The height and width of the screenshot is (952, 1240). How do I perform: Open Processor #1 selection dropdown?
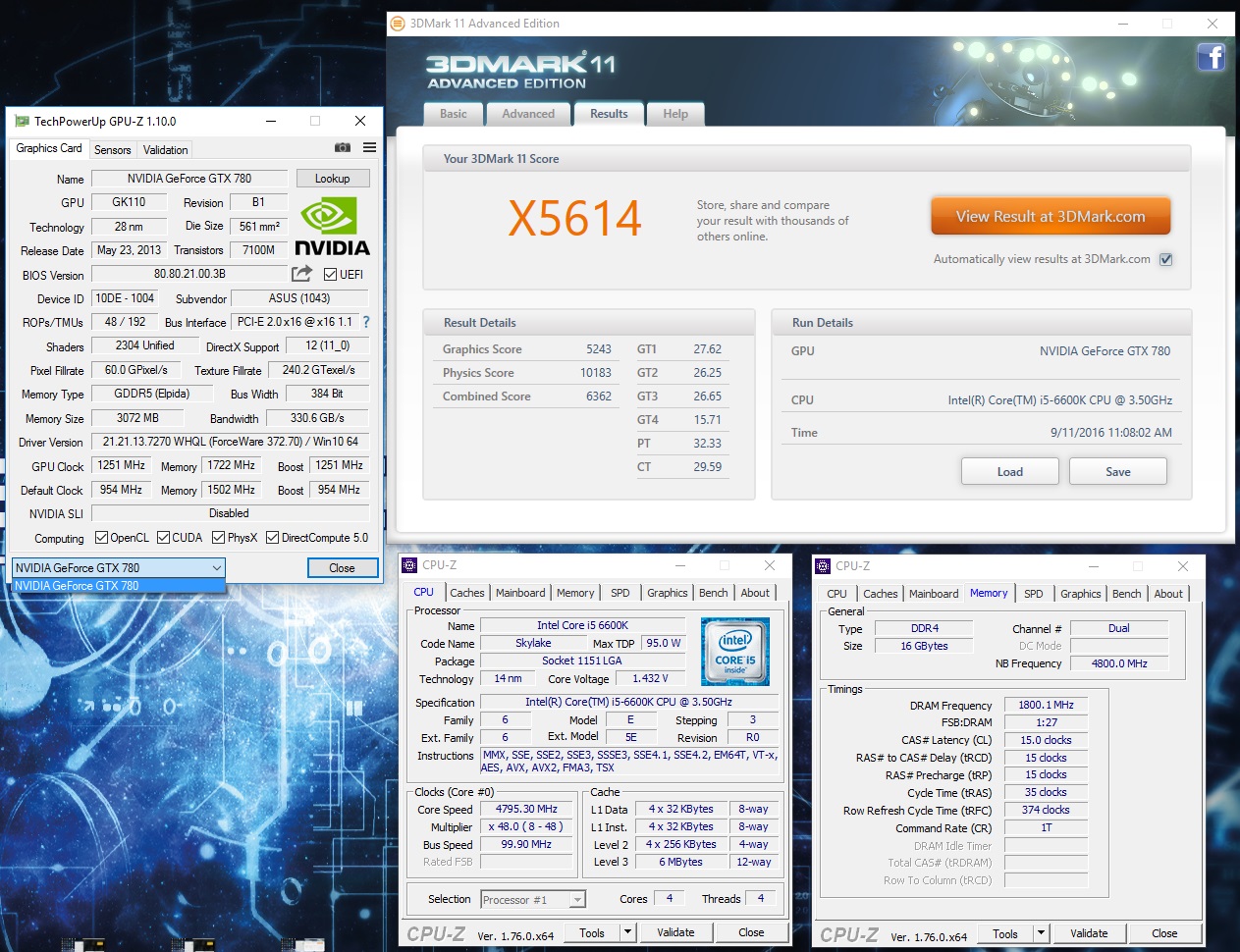(x=533, y=900)
